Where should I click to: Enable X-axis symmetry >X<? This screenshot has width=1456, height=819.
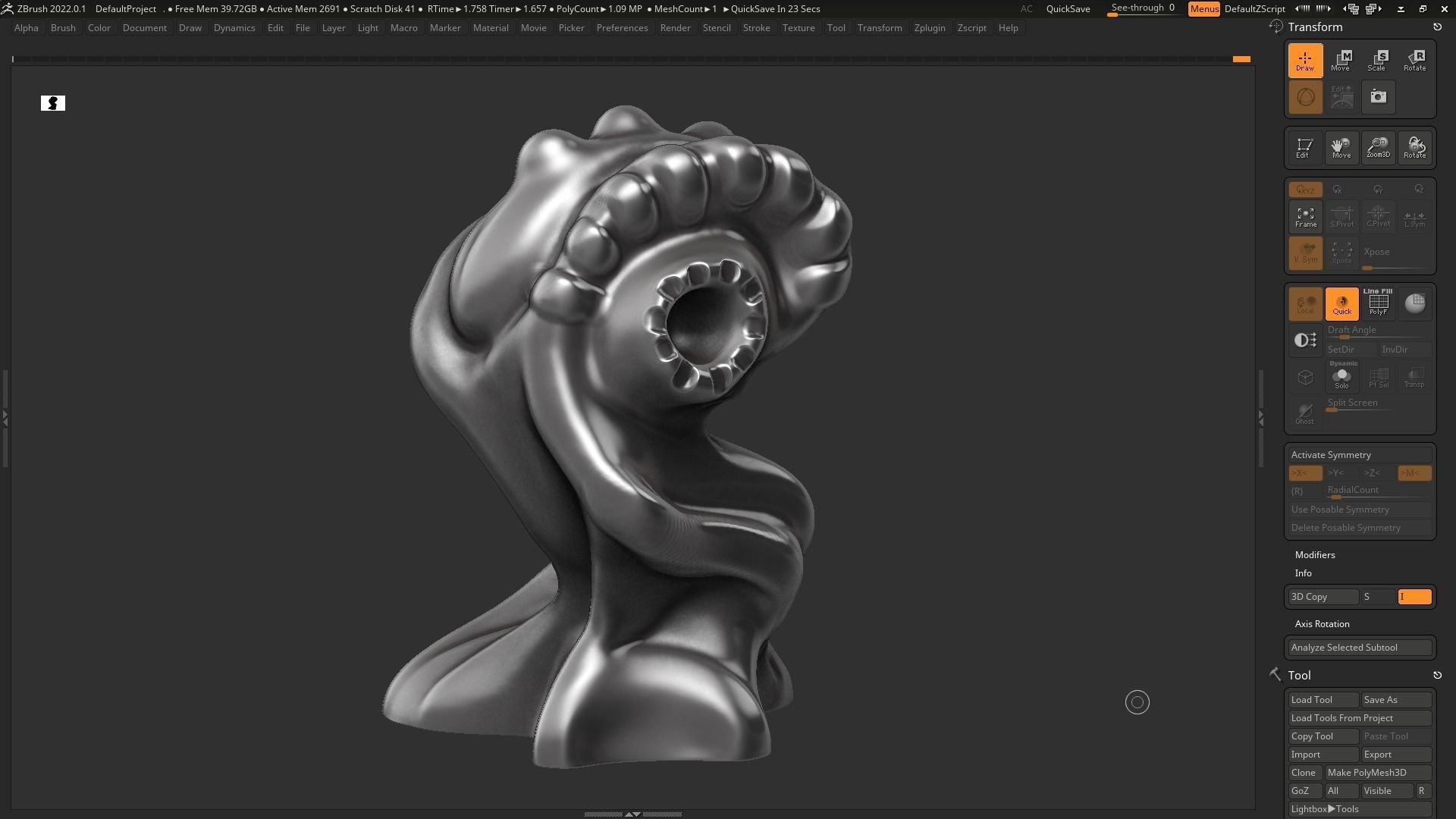[1305, 473]
